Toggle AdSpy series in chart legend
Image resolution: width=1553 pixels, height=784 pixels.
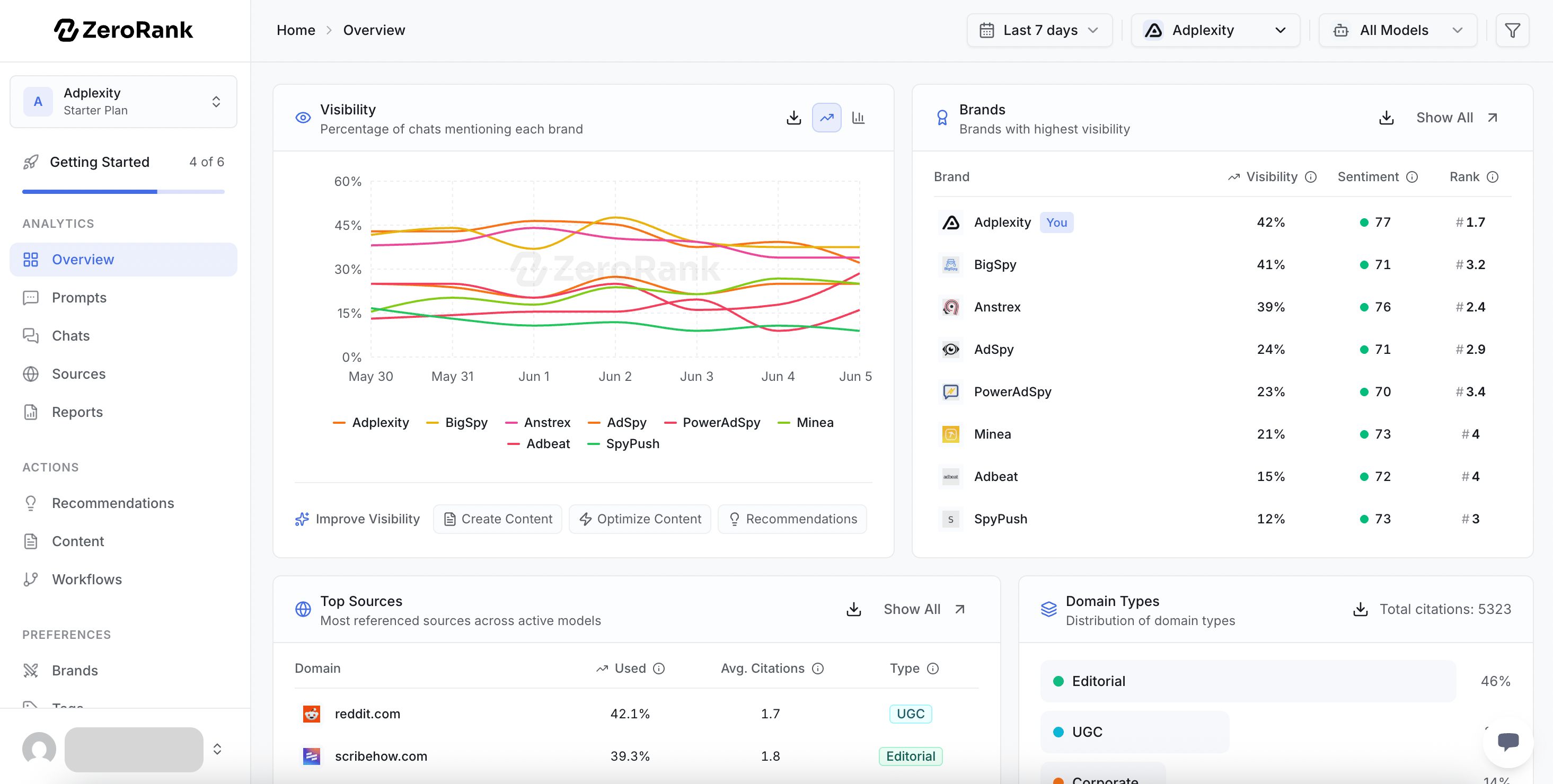617,423
